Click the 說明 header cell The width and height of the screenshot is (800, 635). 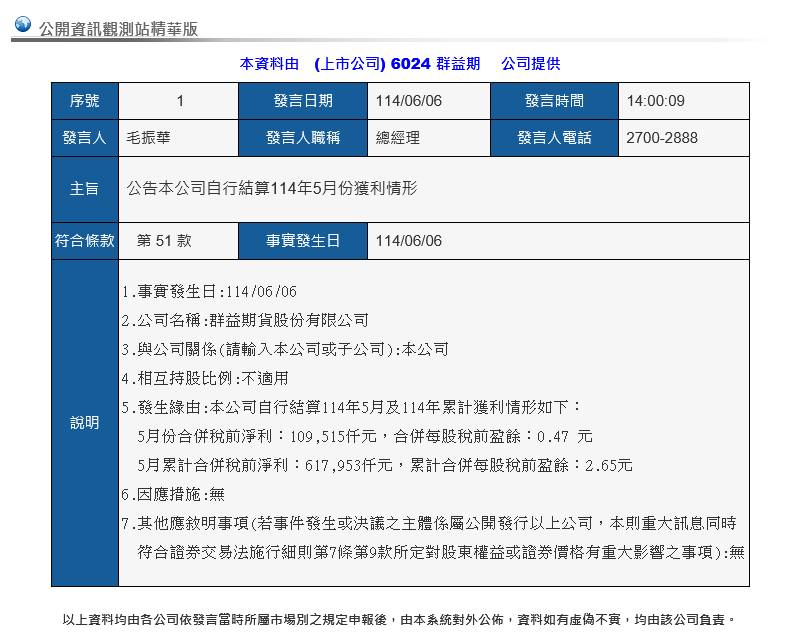pos(85,423)
